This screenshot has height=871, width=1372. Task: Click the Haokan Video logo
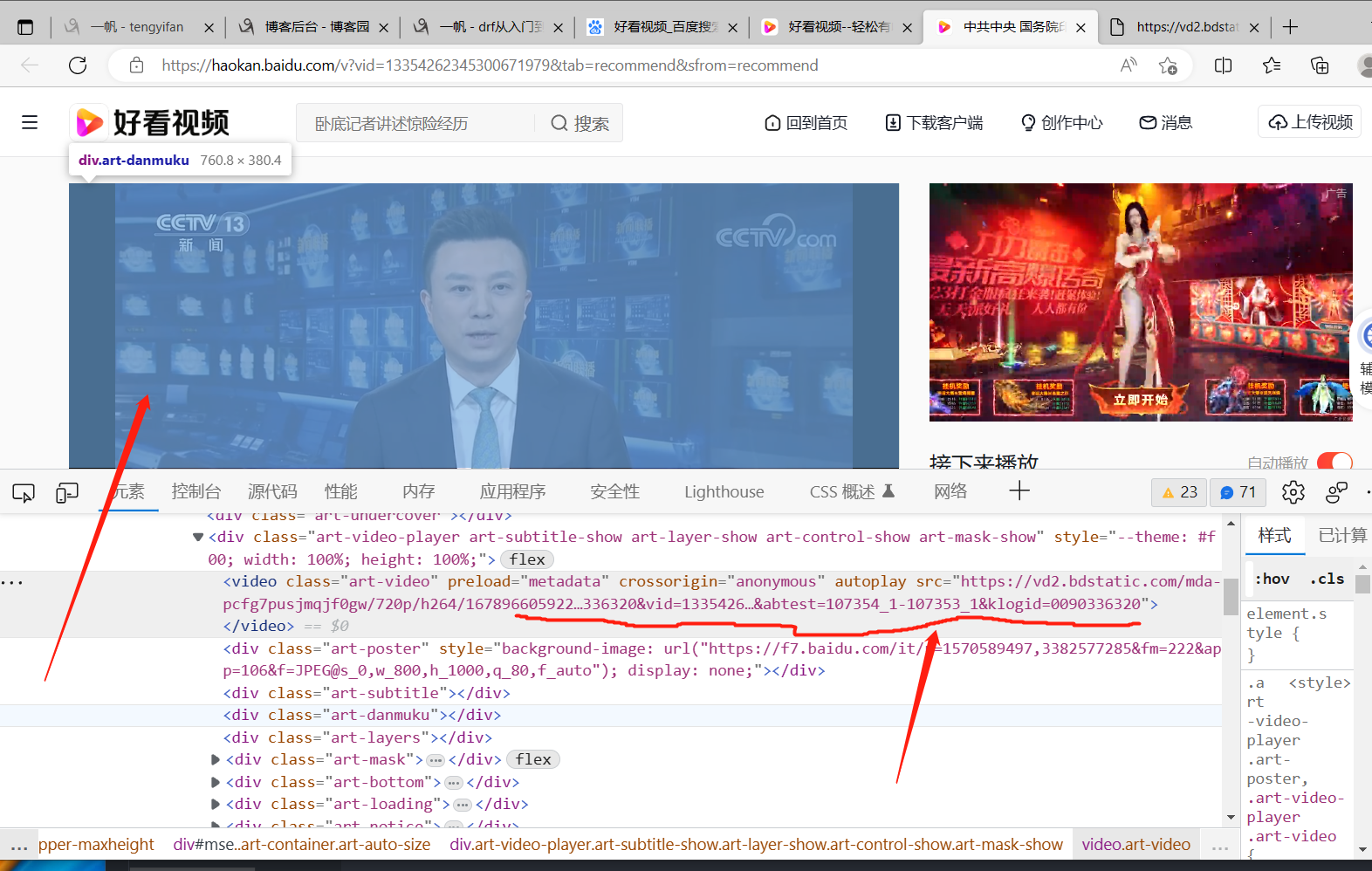click(x=152, y=123)
